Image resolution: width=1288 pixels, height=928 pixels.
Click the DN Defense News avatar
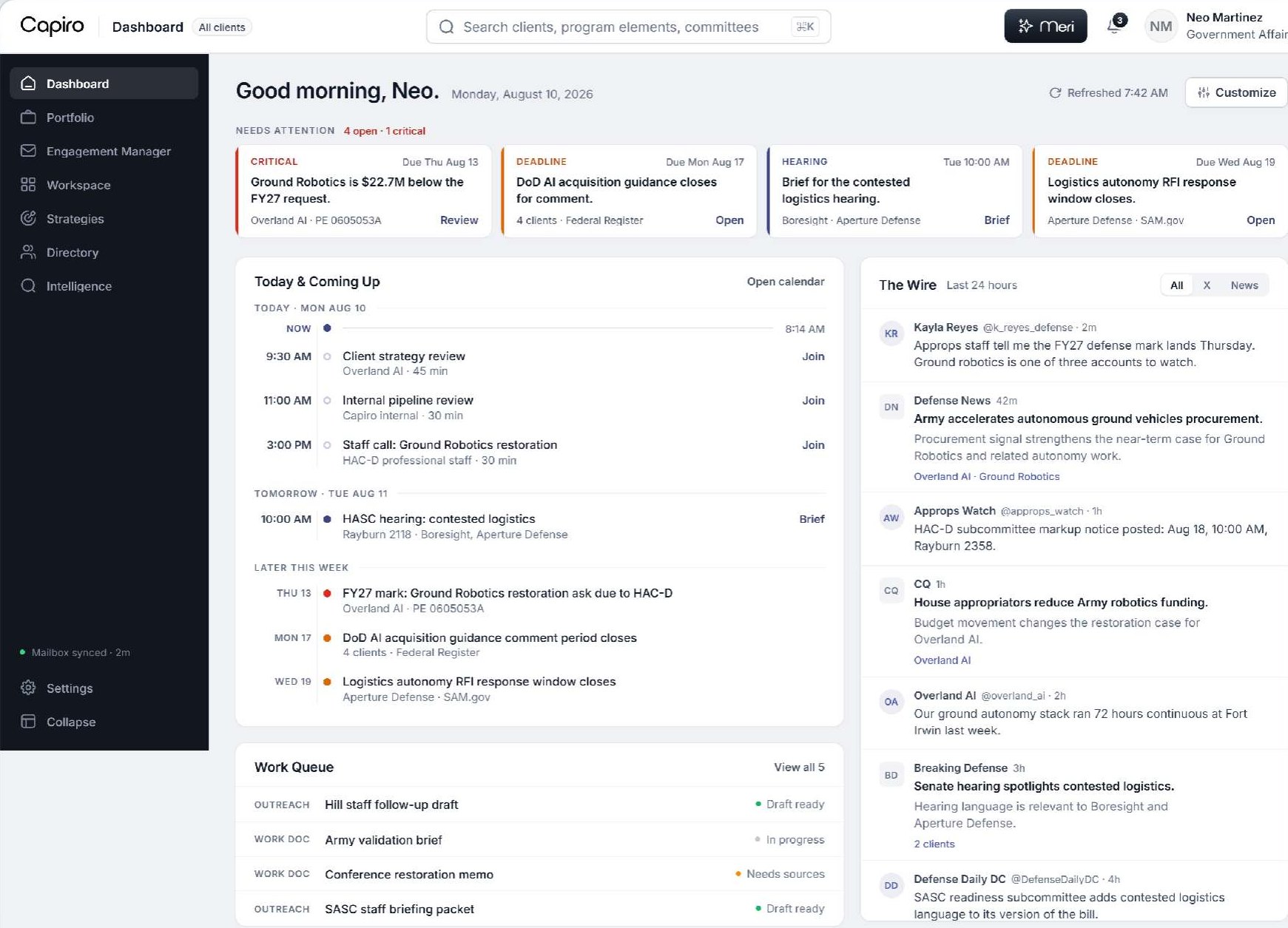[891, 407]
